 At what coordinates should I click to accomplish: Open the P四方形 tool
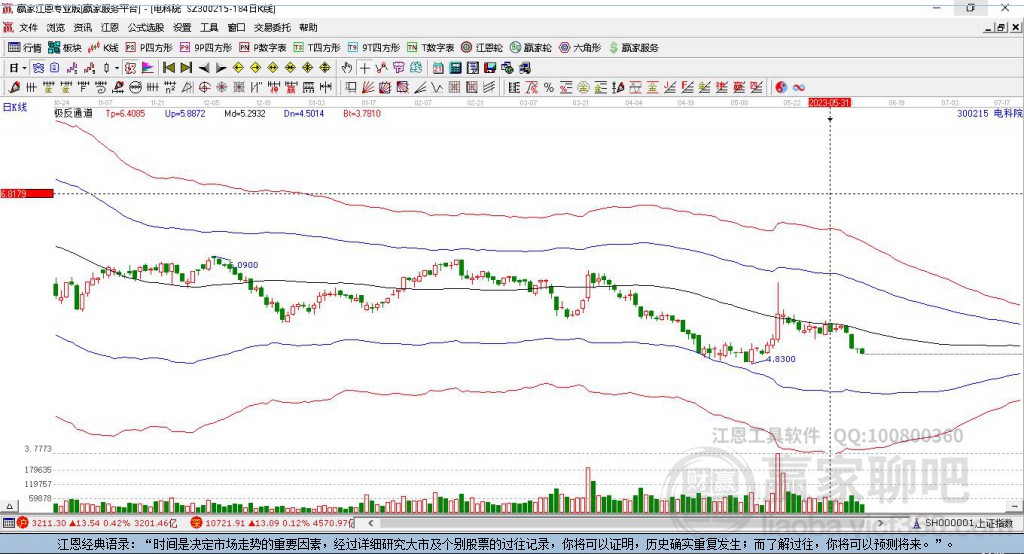click(x=149, y=48)
